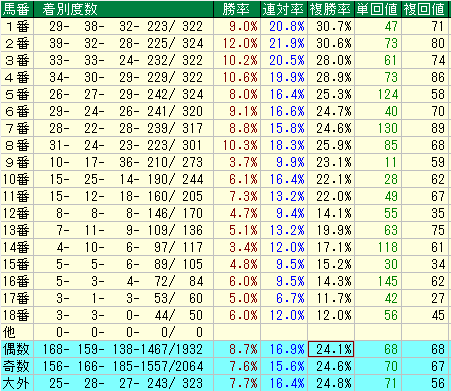Click 単回値 124 in the 5番 row
Screen dimensions: 451x391
pos(378,94)
